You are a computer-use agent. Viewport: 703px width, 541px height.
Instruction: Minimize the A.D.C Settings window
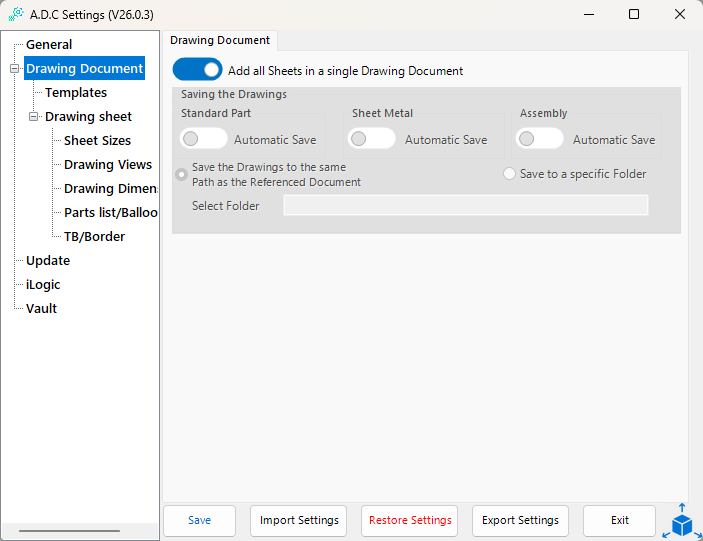pyautogui.click(x=589, y=14)
